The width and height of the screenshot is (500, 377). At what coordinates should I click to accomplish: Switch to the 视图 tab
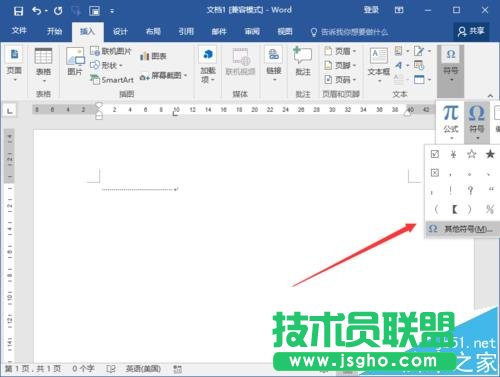click(x=285, y=32)
